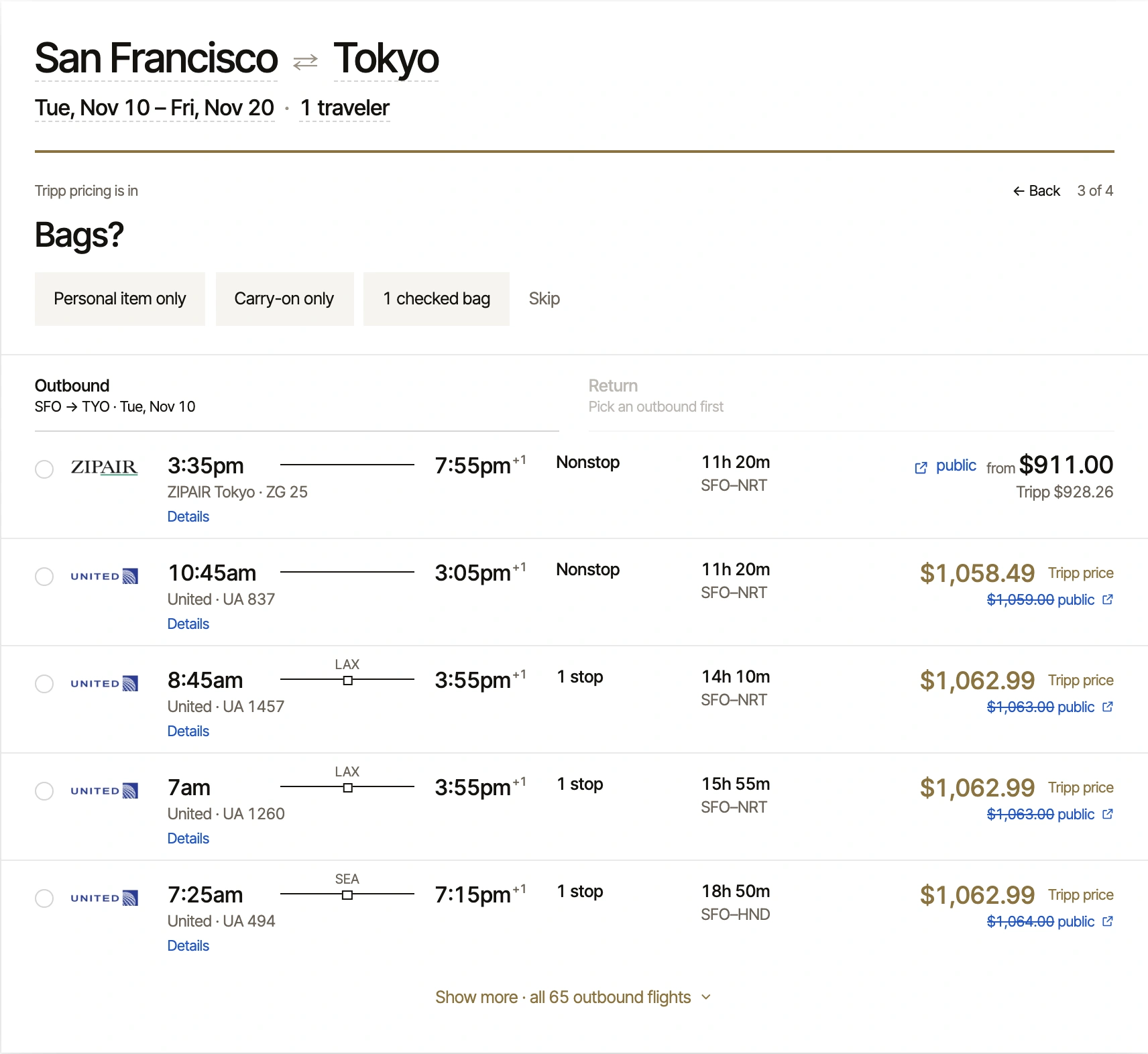Image resolution: width=1148 pixels, height=1054 pixels.
Task: Select the ZIPAIR ZG 25 flight radio button
Action: pos(44,469)
